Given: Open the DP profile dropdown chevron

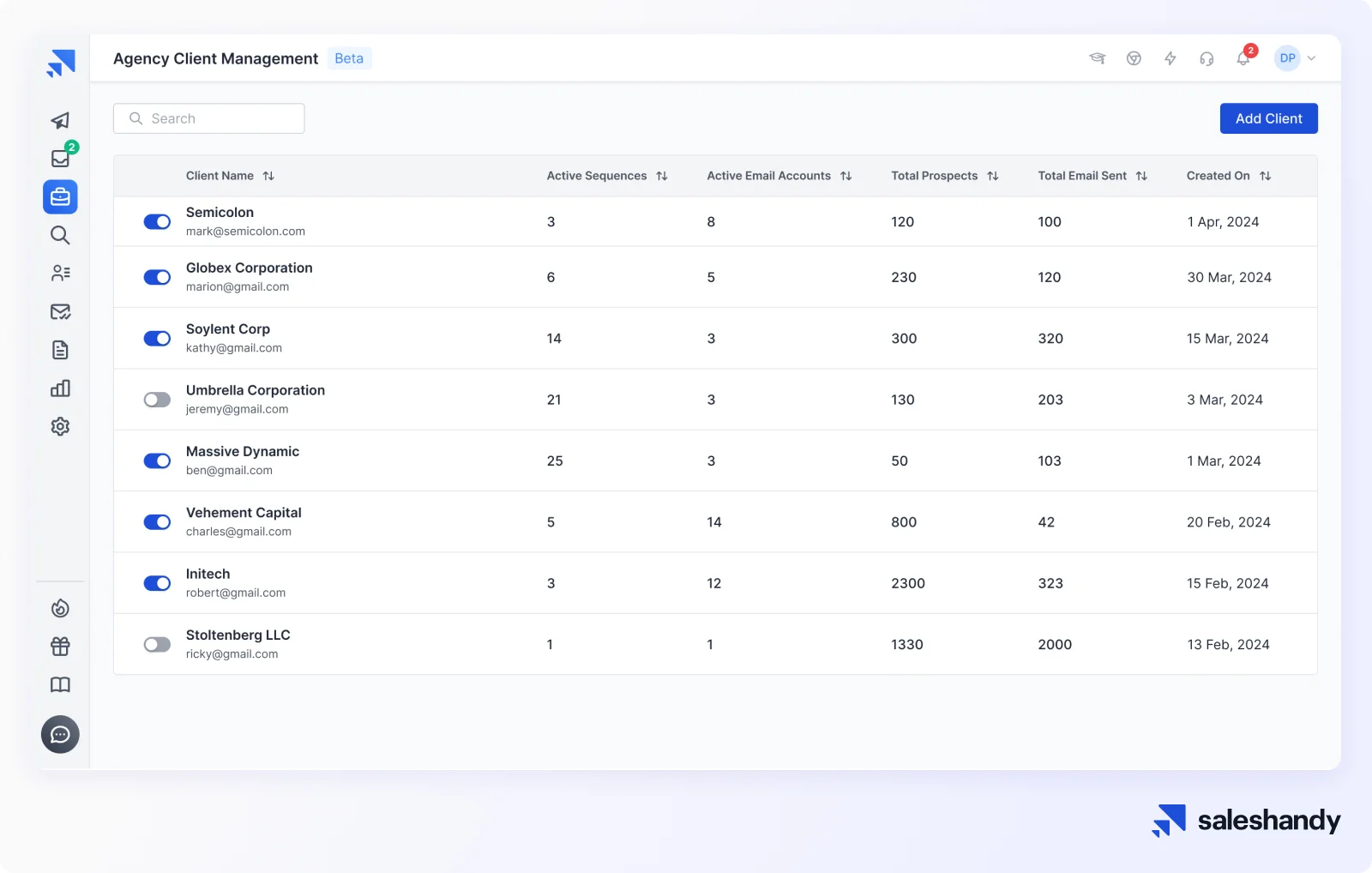Looking at the screenshot, I should 1311,58.
